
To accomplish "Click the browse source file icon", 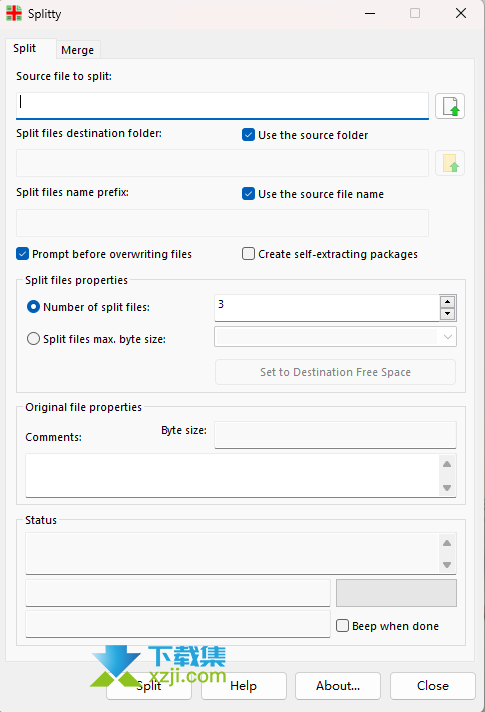I will tap(450, 106).
